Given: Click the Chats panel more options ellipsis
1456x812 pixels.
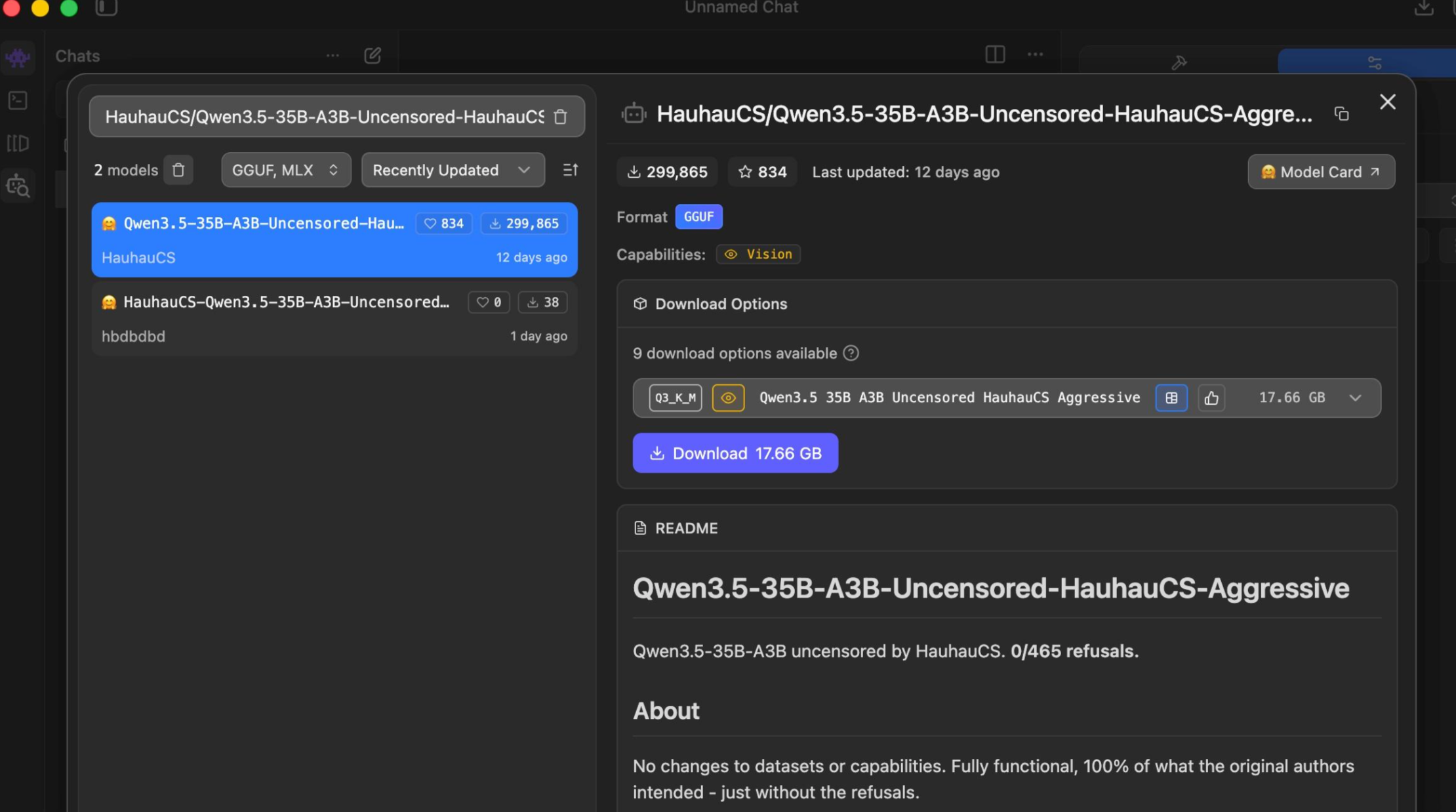Looking at the screenshot, I should [x=333, y=56].
